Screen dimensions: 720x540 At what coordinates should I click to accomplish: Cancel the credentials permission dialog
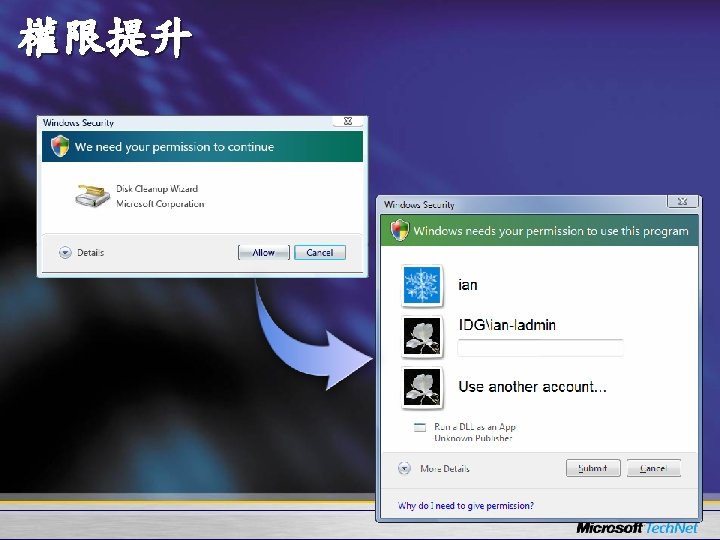click(x=653, y=468)
